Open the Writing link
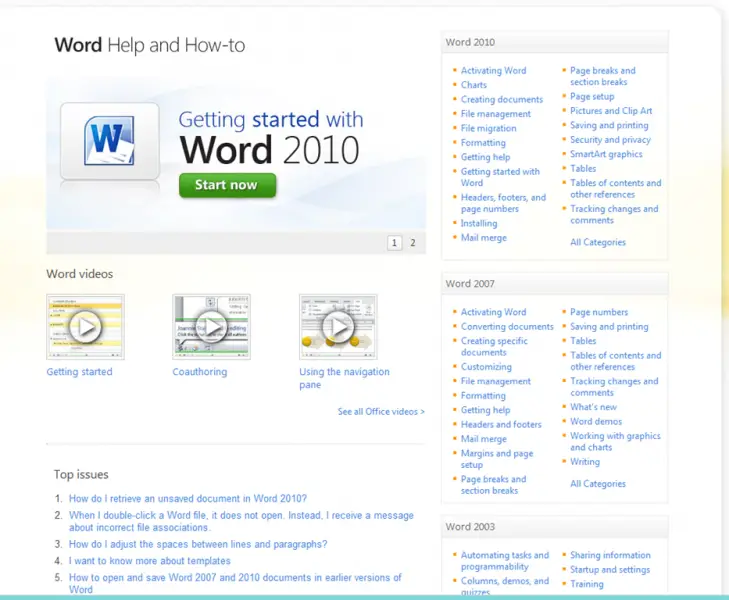The height and width of the screenshot is (600, 729). 585,462
